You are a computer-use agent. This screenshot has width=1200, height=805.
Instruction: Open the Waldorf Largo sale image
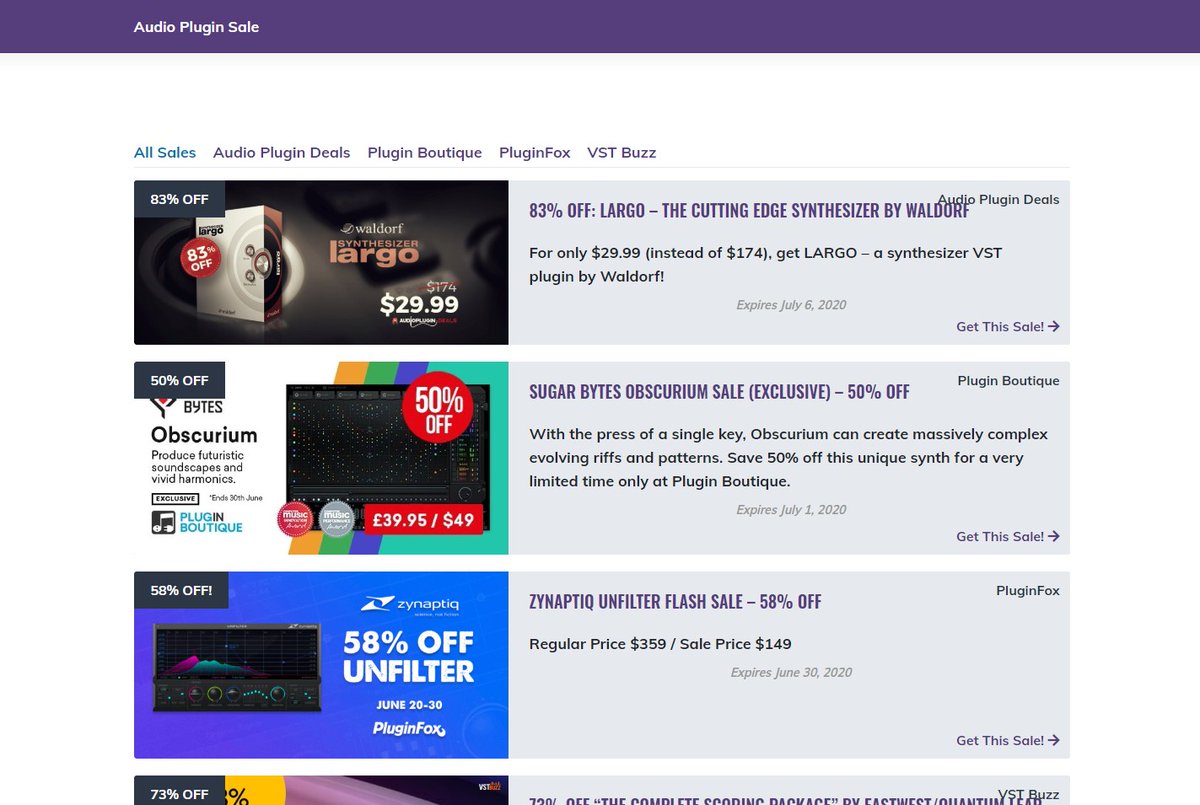321,263
